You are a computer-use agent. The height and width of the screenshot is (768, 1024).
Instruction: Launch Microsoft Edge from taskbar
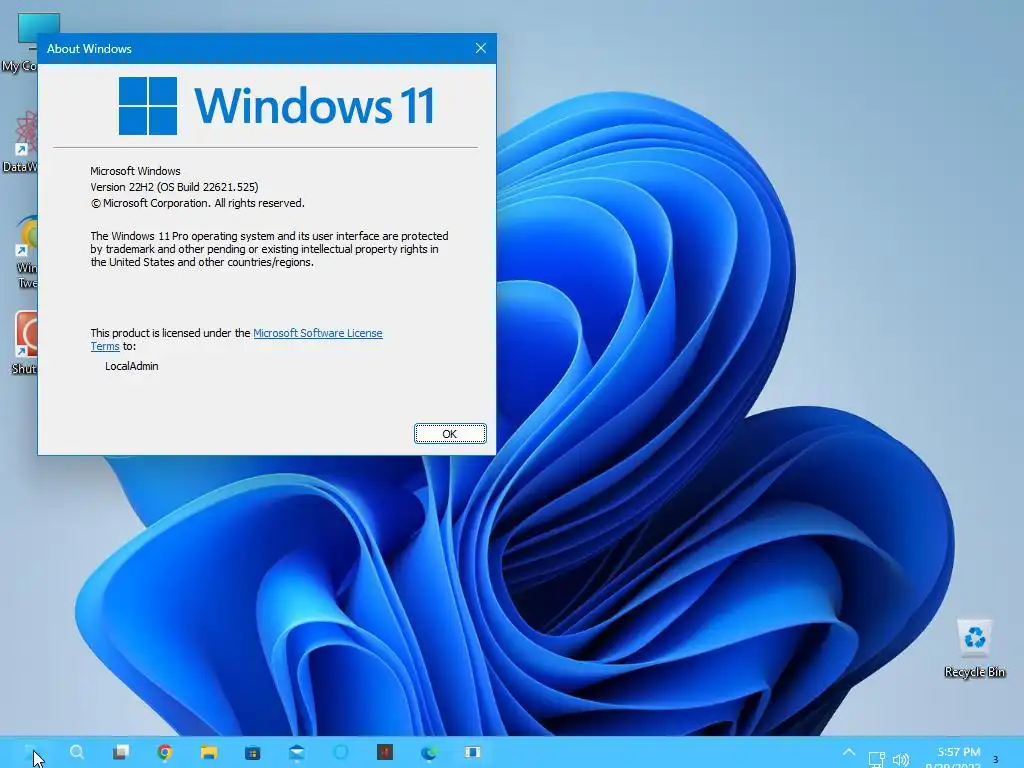pos(428,752)
